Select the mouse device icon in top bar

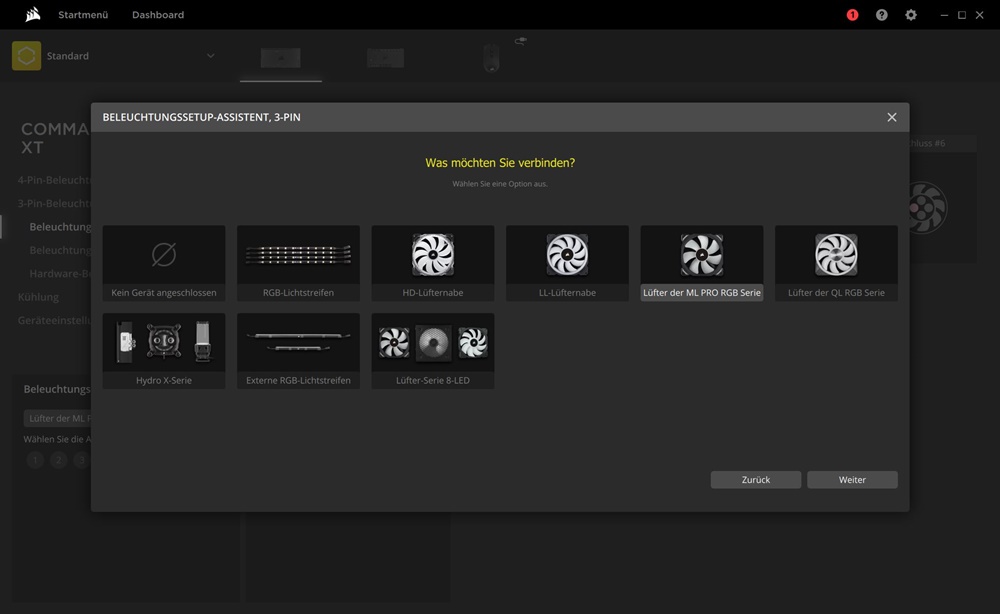coord(491,57)
